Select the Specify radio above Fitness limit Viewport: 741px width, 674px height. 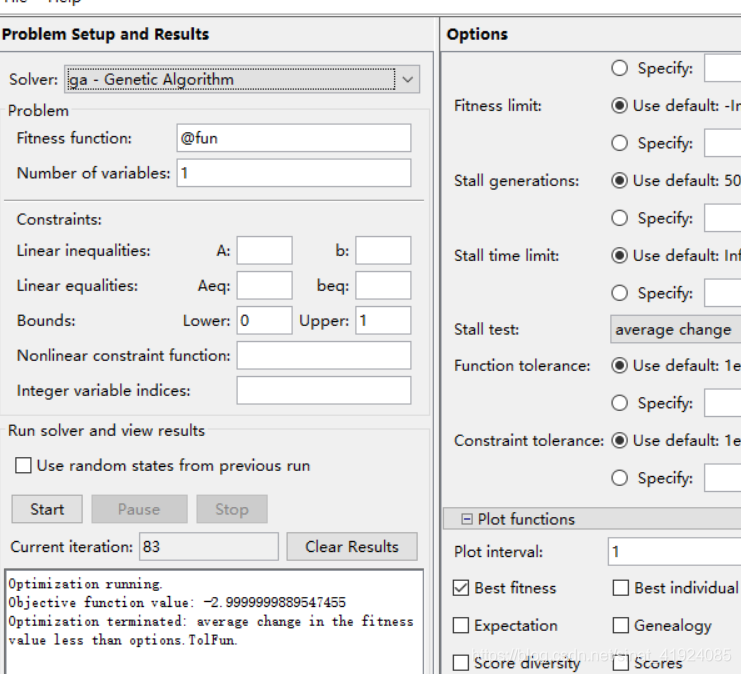point(620,68)
